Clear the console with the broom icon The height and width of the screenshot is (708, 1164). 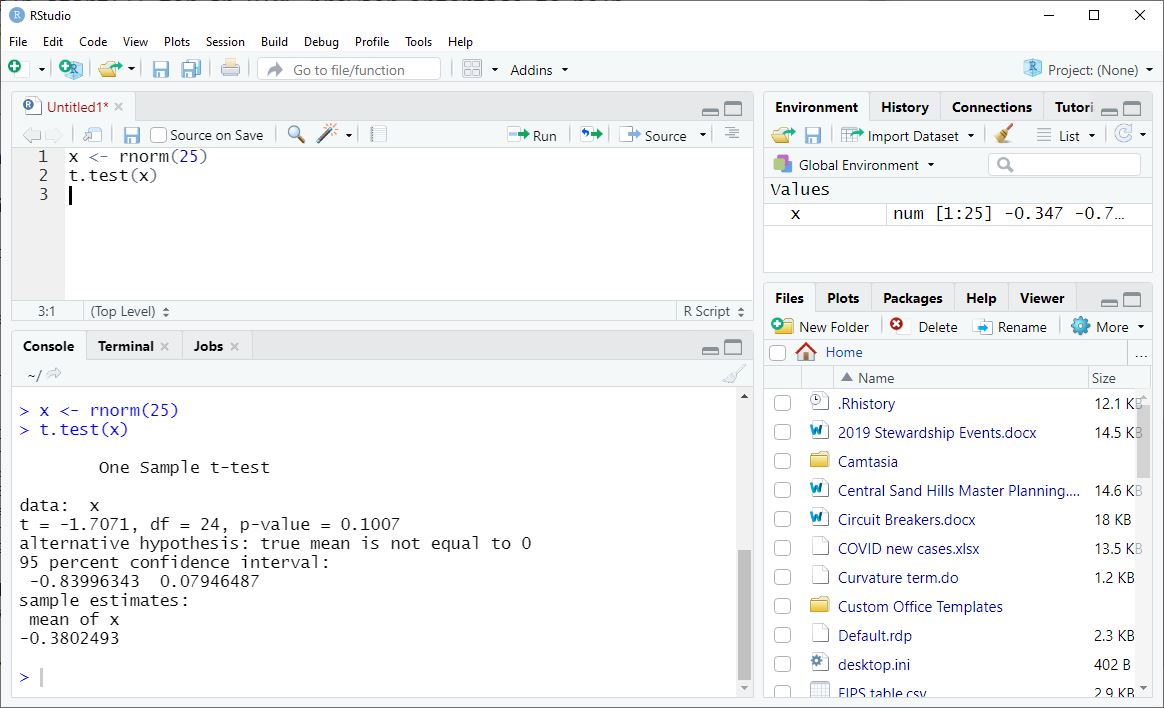[731, 372]
